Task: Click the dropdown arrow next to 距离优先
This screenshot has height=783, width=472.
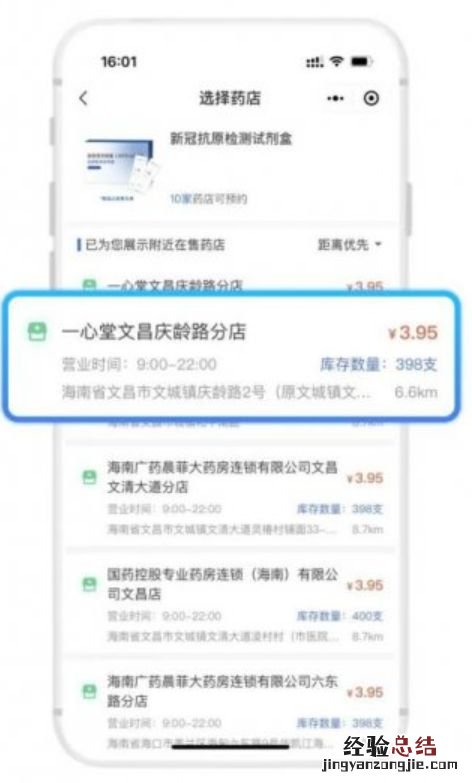Action: 378,245
